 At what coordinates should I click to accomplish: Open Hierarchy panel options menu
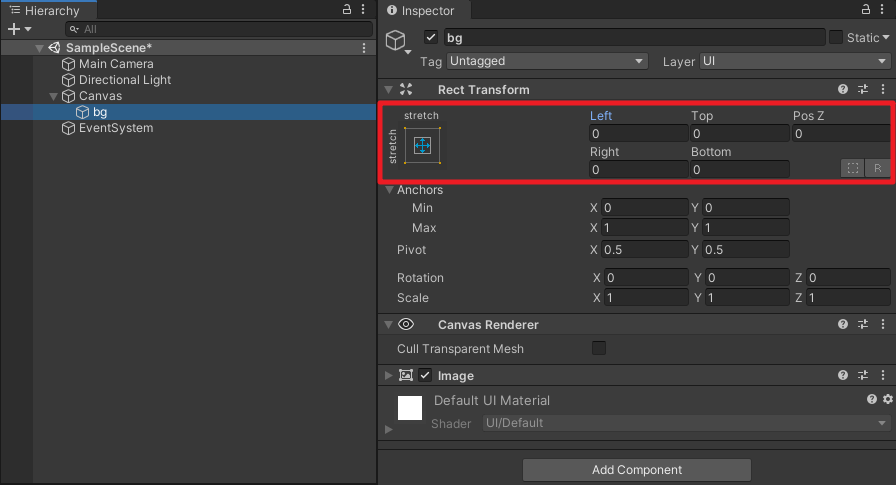point(363,9)
